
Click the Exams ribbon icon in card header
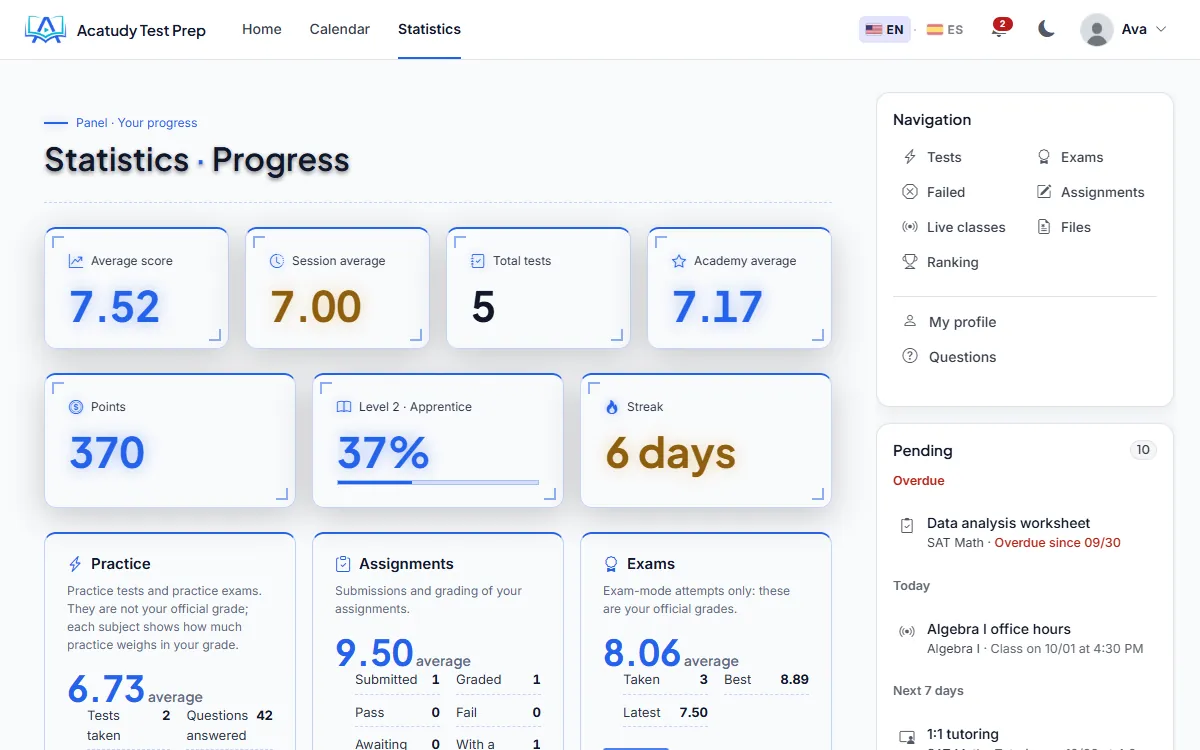pyautogui.click(x=611, y=564)
